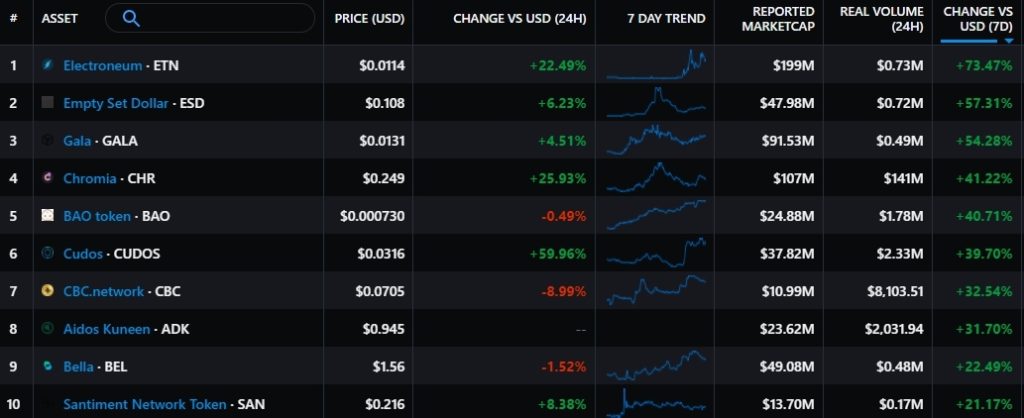The image size is (1024, 418).
Task: Sort by Real Volume (24H) header
Action: (x=884, y=19)
